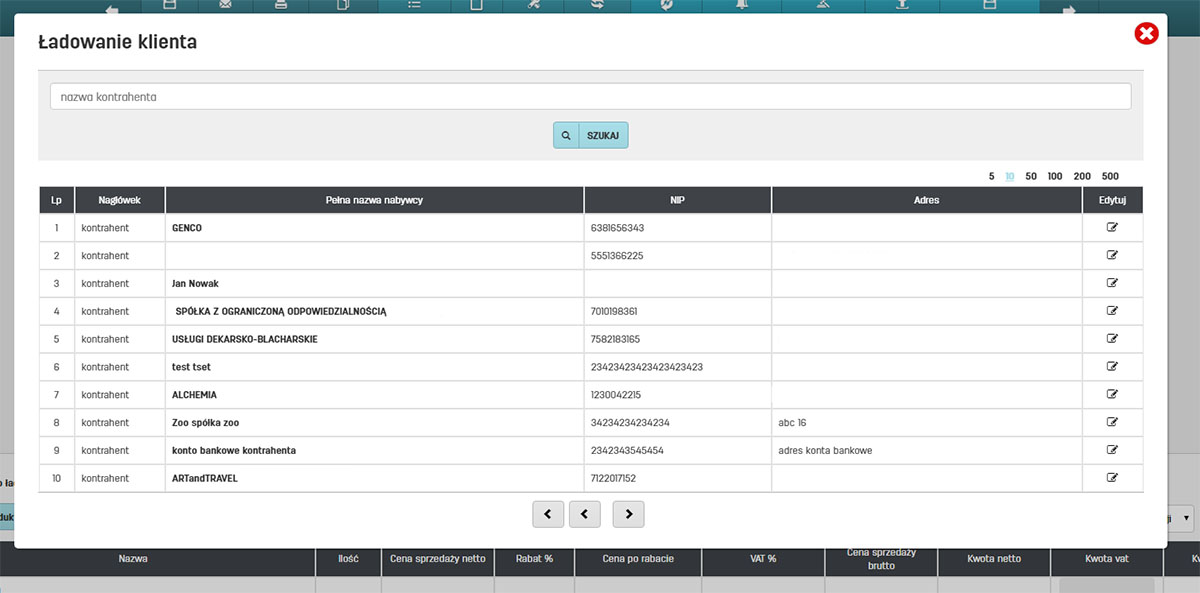Viewport: 1200px width, 593px height.
Task: Edit the Zoo spółka zoo record
Action: coord(1112,423)
